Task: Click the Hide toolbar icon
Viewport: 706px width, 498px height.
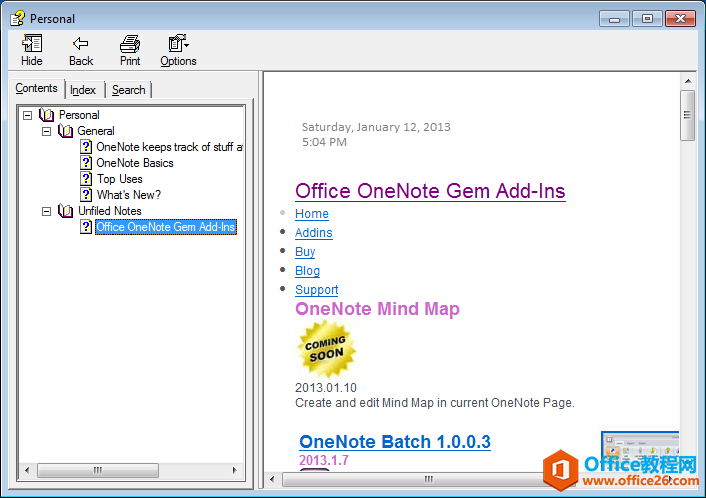Action: point(32,44)
